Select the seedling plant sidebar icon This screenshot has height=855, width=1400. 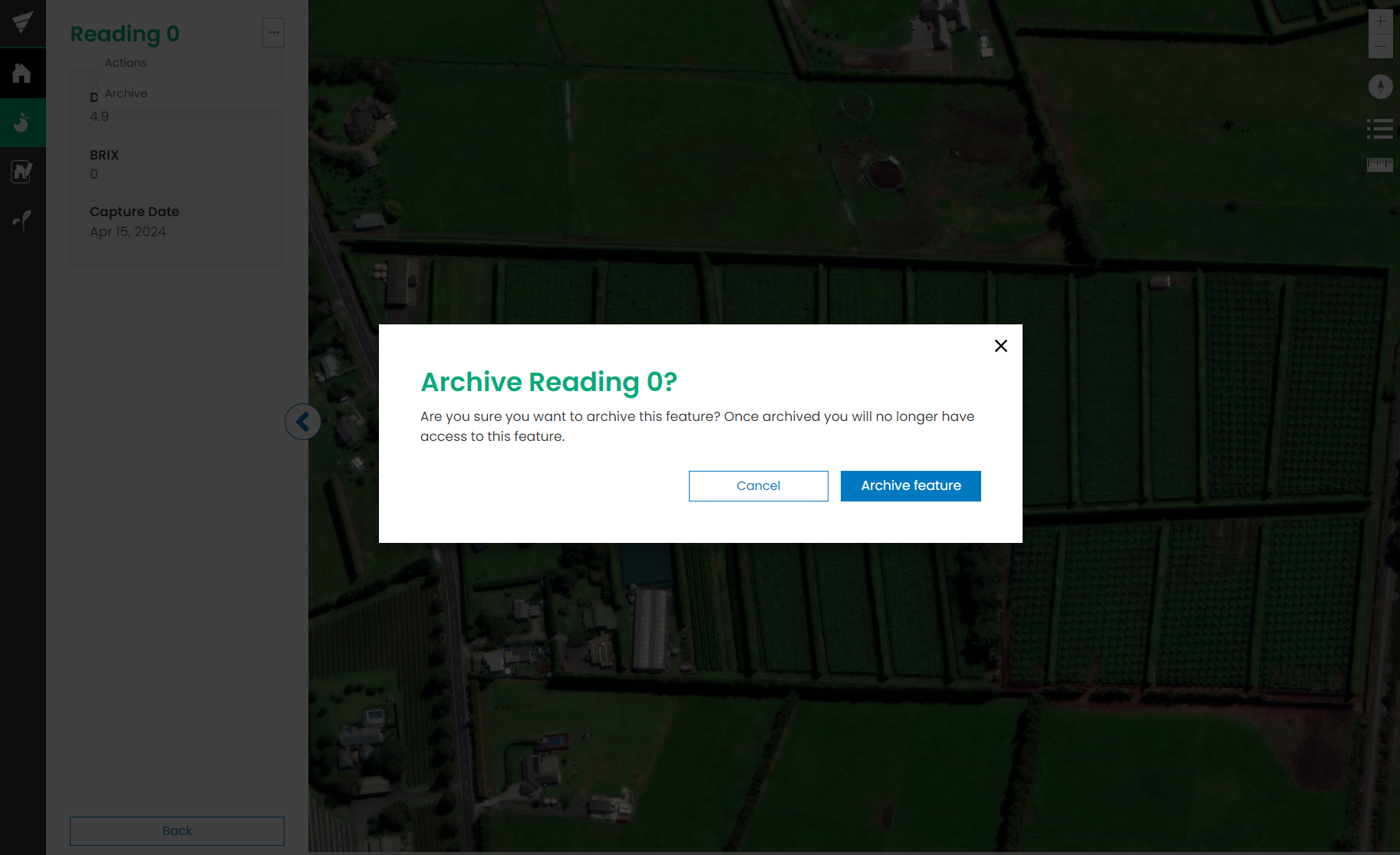point(22,221)
